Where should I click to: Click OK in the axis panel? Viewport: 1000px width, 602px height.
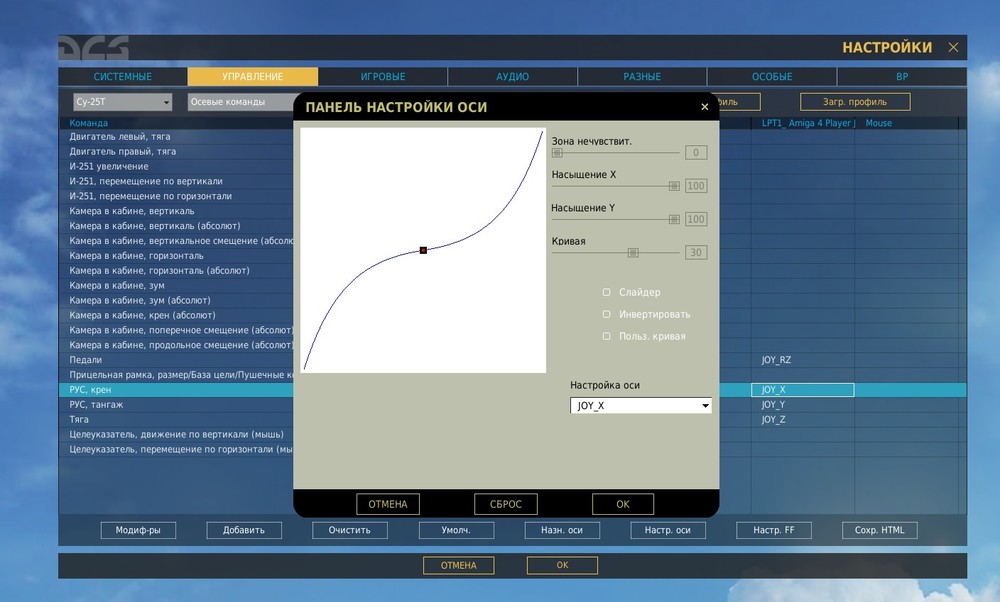click(622, 504)
